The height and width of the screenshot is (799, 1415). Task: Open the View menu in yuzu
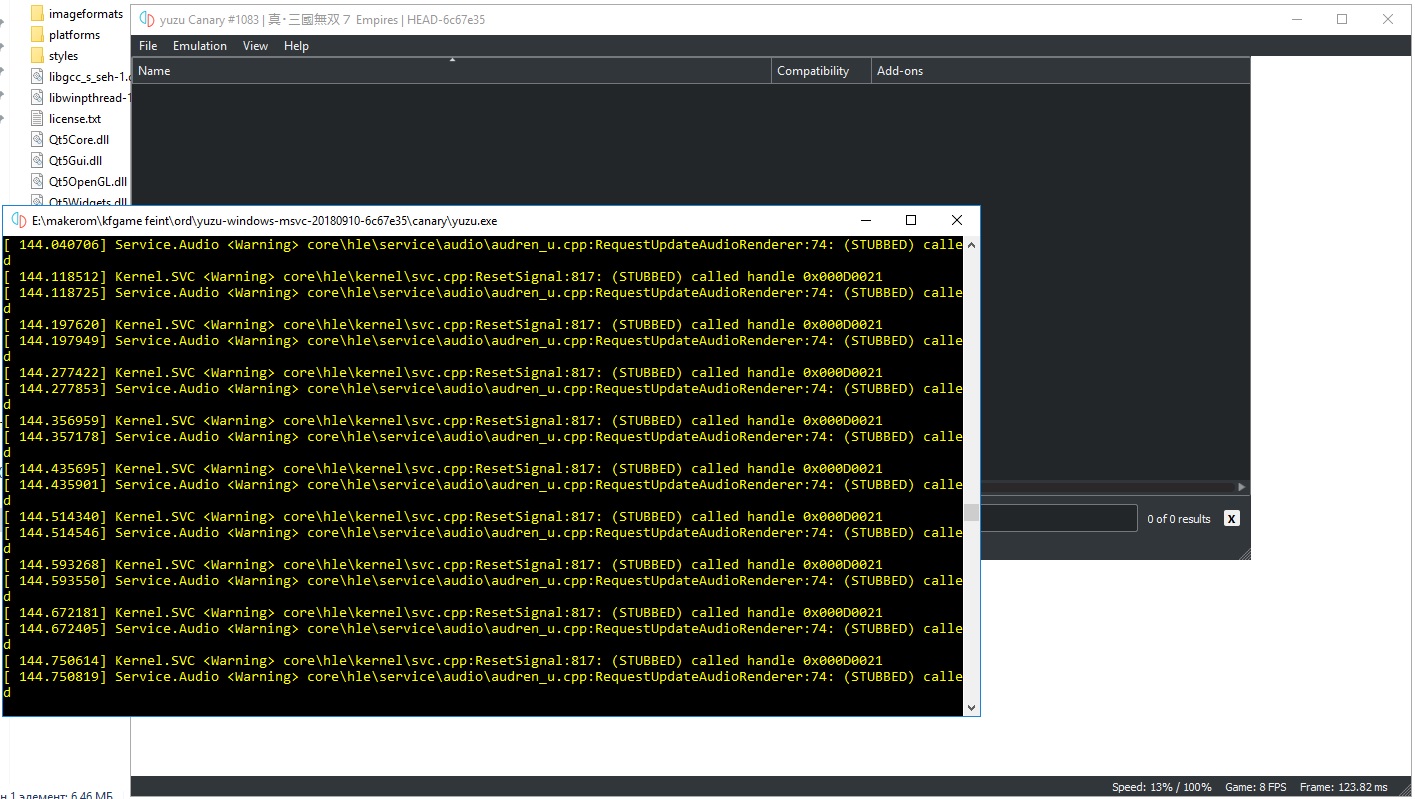click(255, 46)
